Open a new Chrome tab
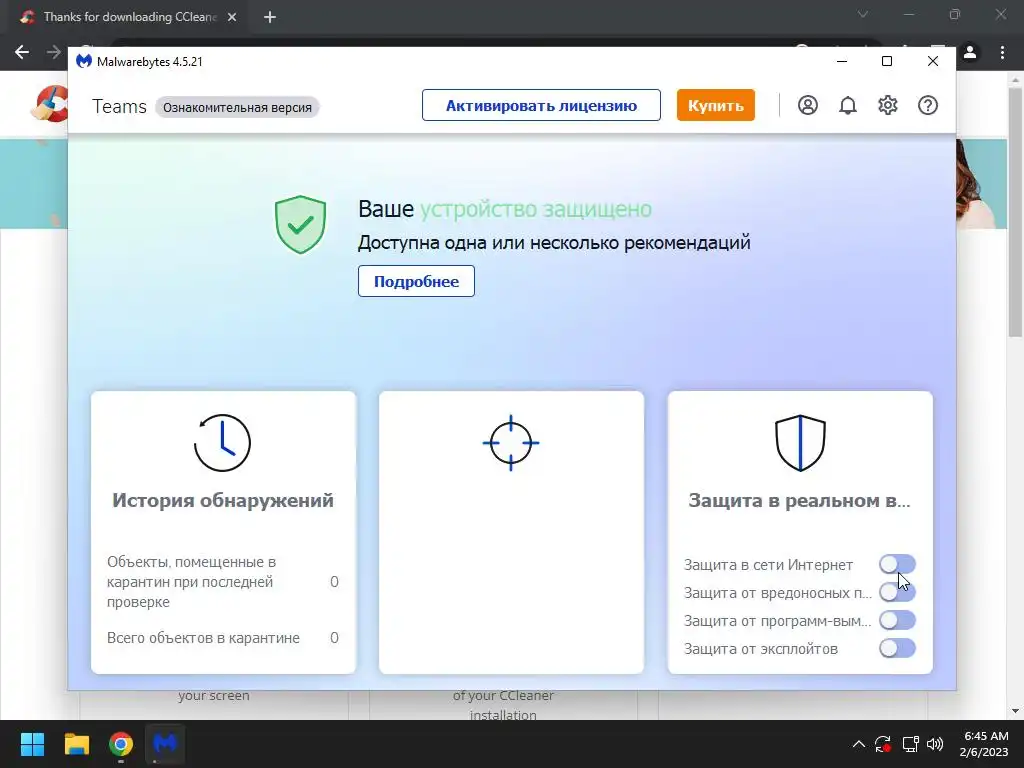This screenshot has height=768, width=1024. (270, 17)
